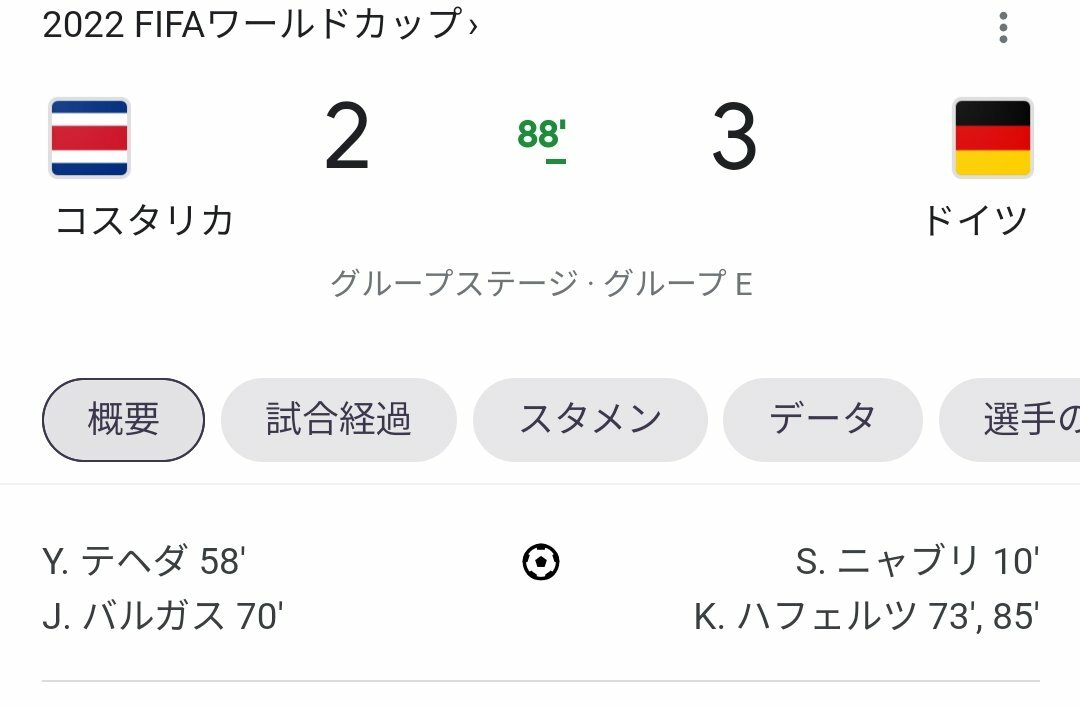This screenshot has height=708, width=1080.
Task: Switch to the 試合経過 tab
Action: pyautogui.click(x=338, y=420)
